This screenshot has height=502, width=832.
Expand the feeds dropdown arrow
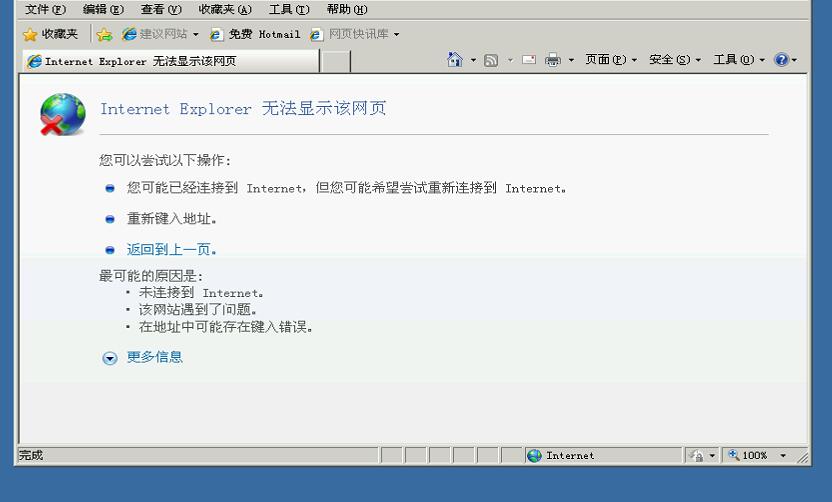[x=510, y=60]
